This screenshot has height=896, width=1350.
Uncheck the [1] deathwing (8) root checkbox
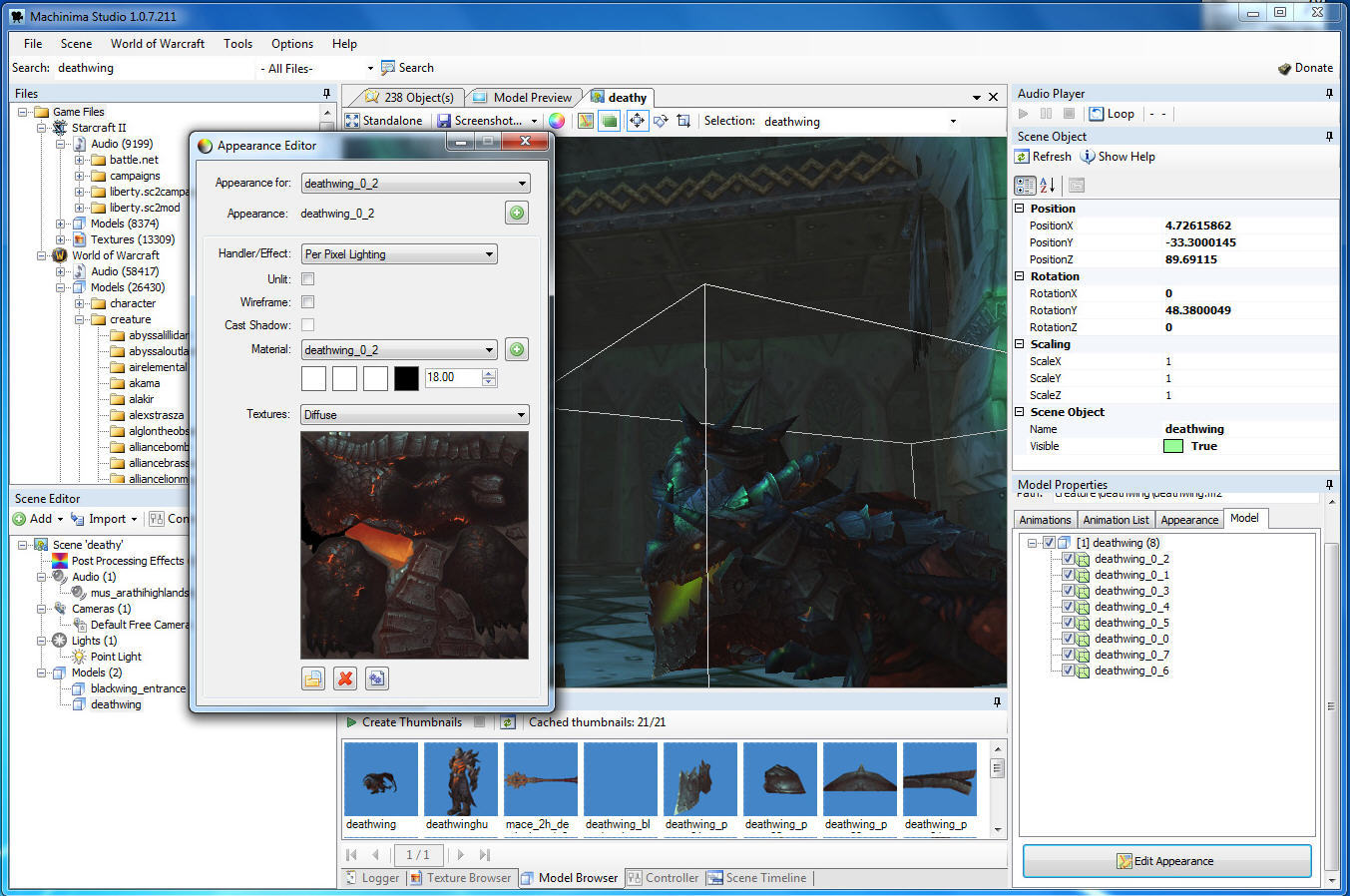click(x=1049, y=543)
